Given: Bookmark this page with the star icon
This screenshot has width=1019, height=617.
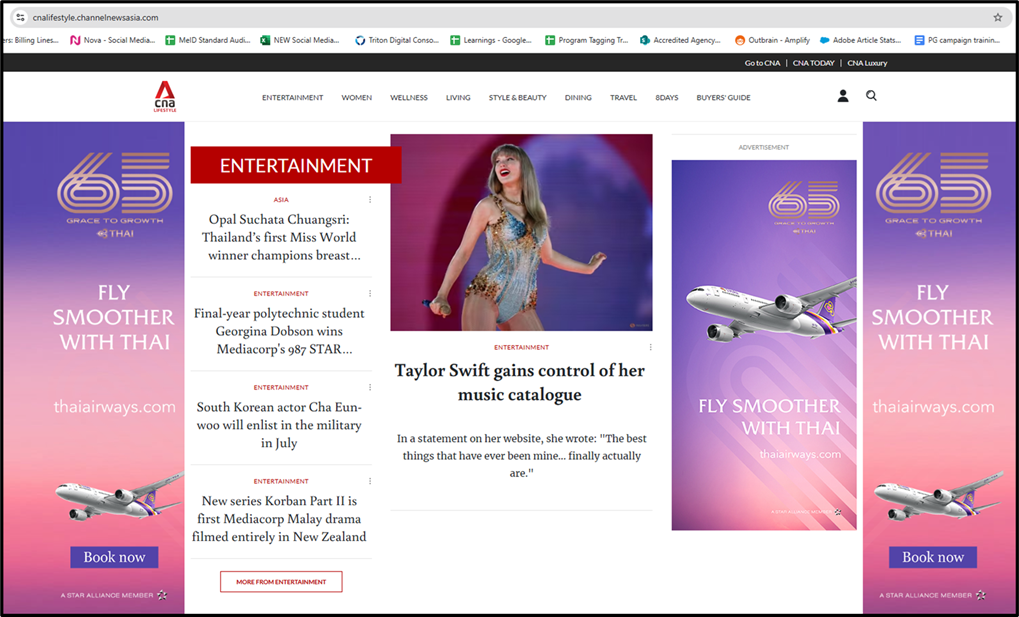Looking at the screenshot, I should [x=997, y=17].
